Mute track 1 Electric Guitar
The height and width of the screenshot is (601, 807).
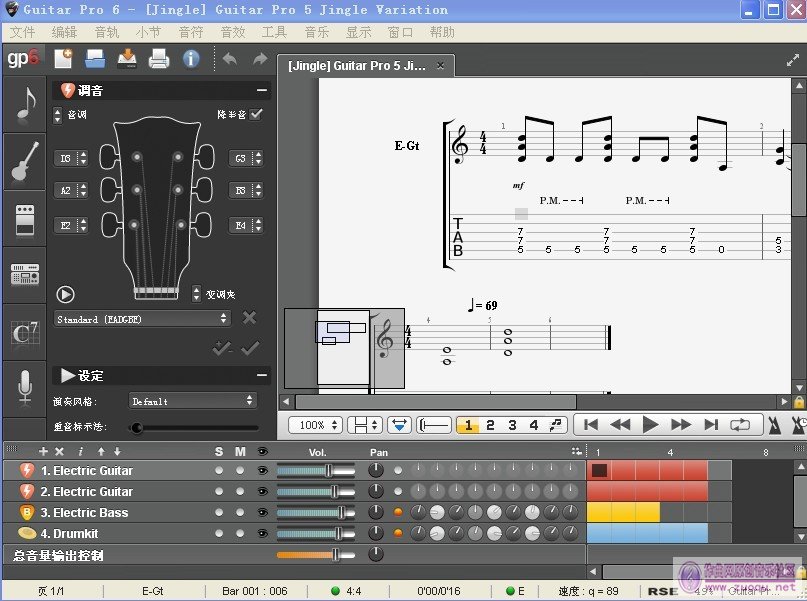240,470
